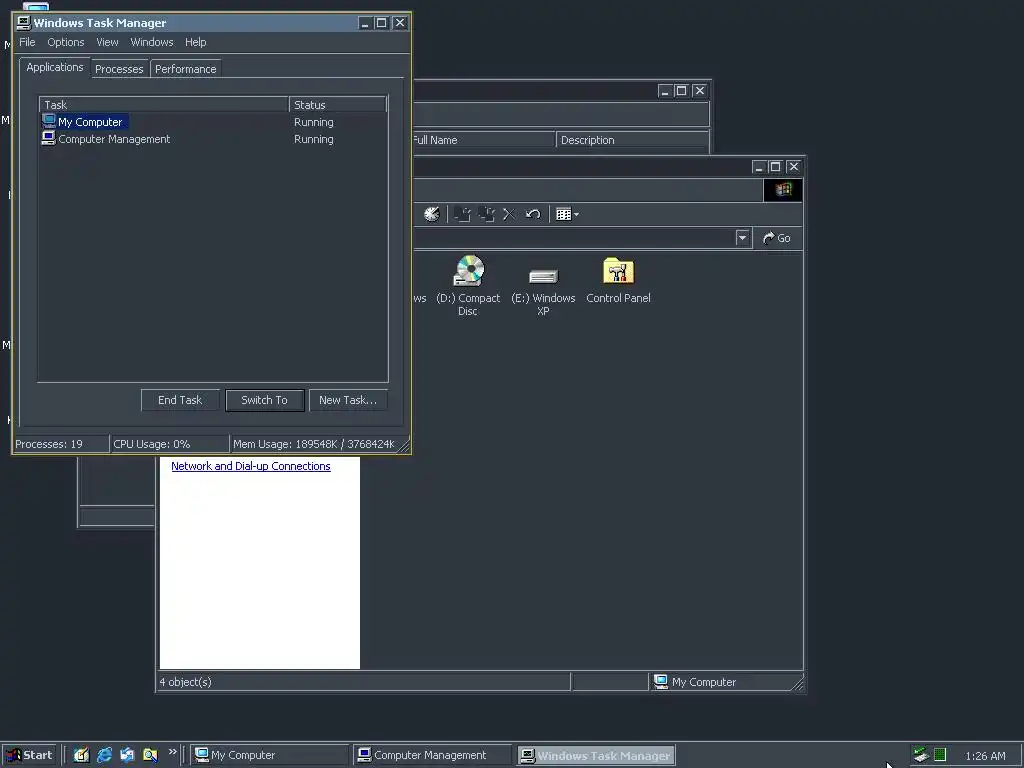This screenshot has width=1024, height=768.
Task: Launch Outlook Express from quick launch
Action: tap(127, 755)
